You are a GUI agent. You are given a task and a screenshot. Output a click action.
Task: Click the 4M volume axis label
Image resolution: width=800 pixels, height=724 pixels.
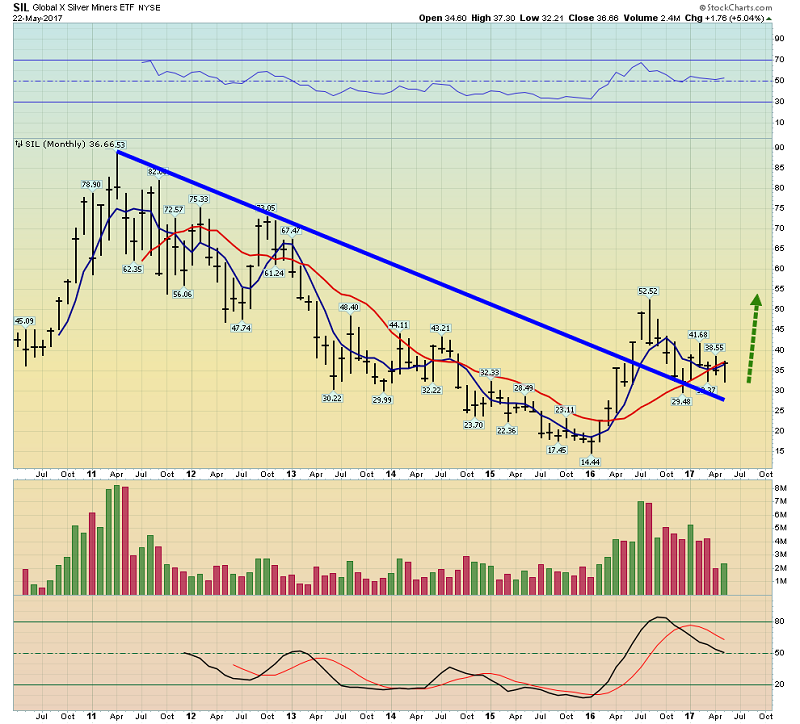(781, 541)
